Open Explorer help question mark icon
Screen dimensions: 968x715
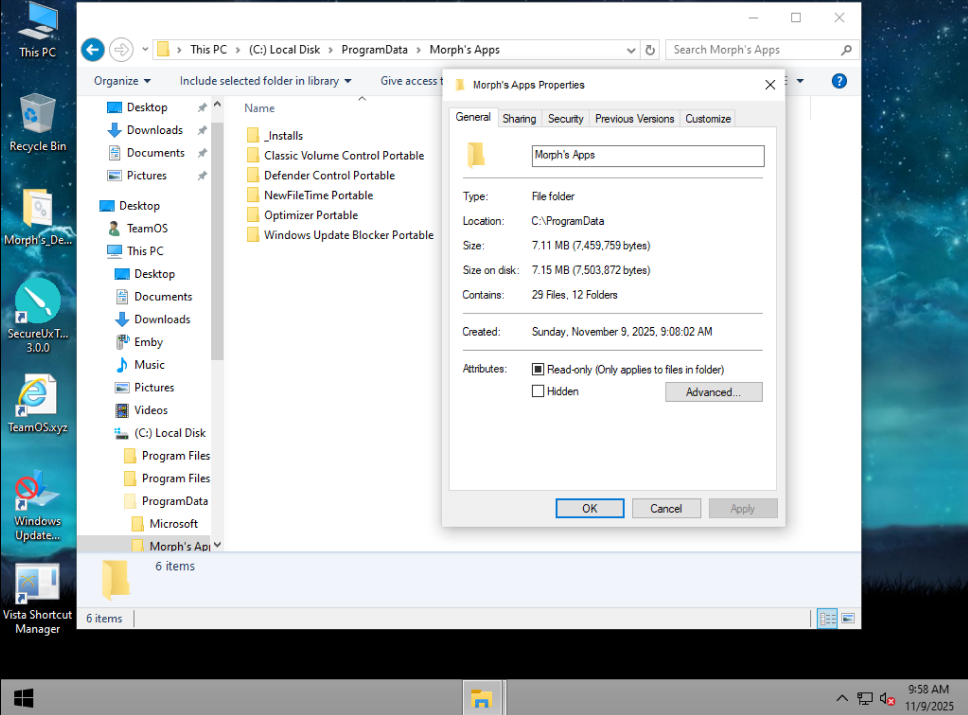point(839,81)
